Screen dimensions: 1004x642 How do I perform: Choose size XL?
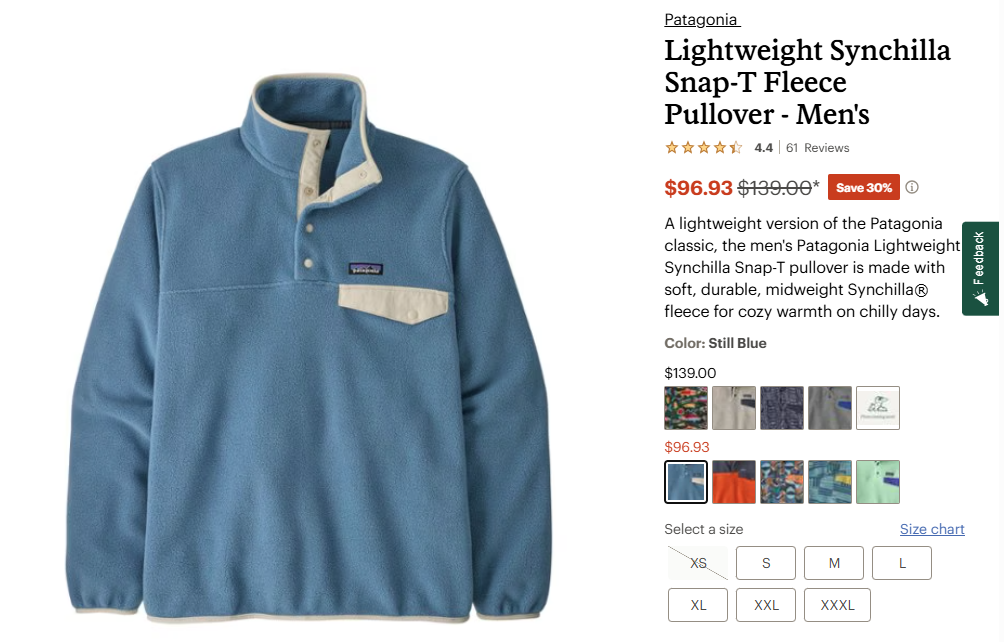pyautogui.click(x=698, y=605)
